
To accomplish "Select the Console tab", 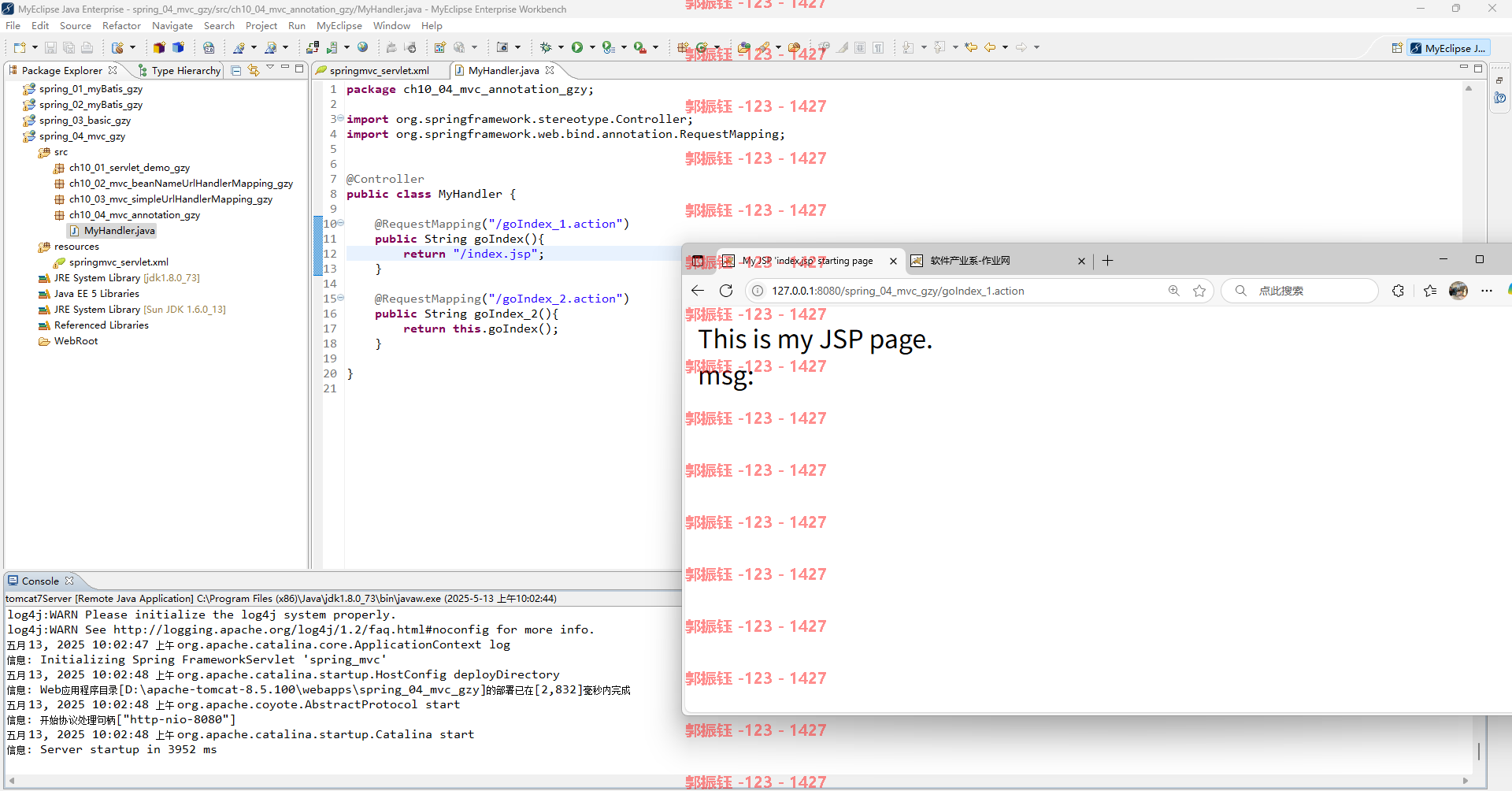I will [x=40, y=581].
